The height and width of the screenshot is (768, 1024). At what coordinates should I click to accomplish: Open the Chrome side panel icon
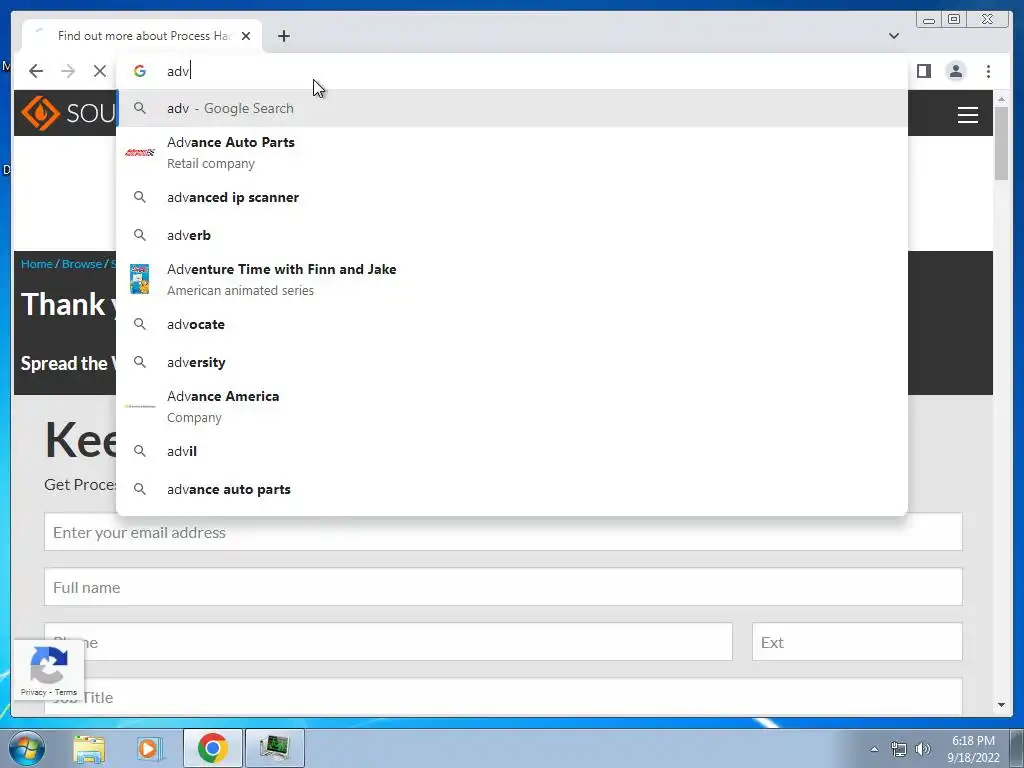pyautogui.click(x=923, y=71)
